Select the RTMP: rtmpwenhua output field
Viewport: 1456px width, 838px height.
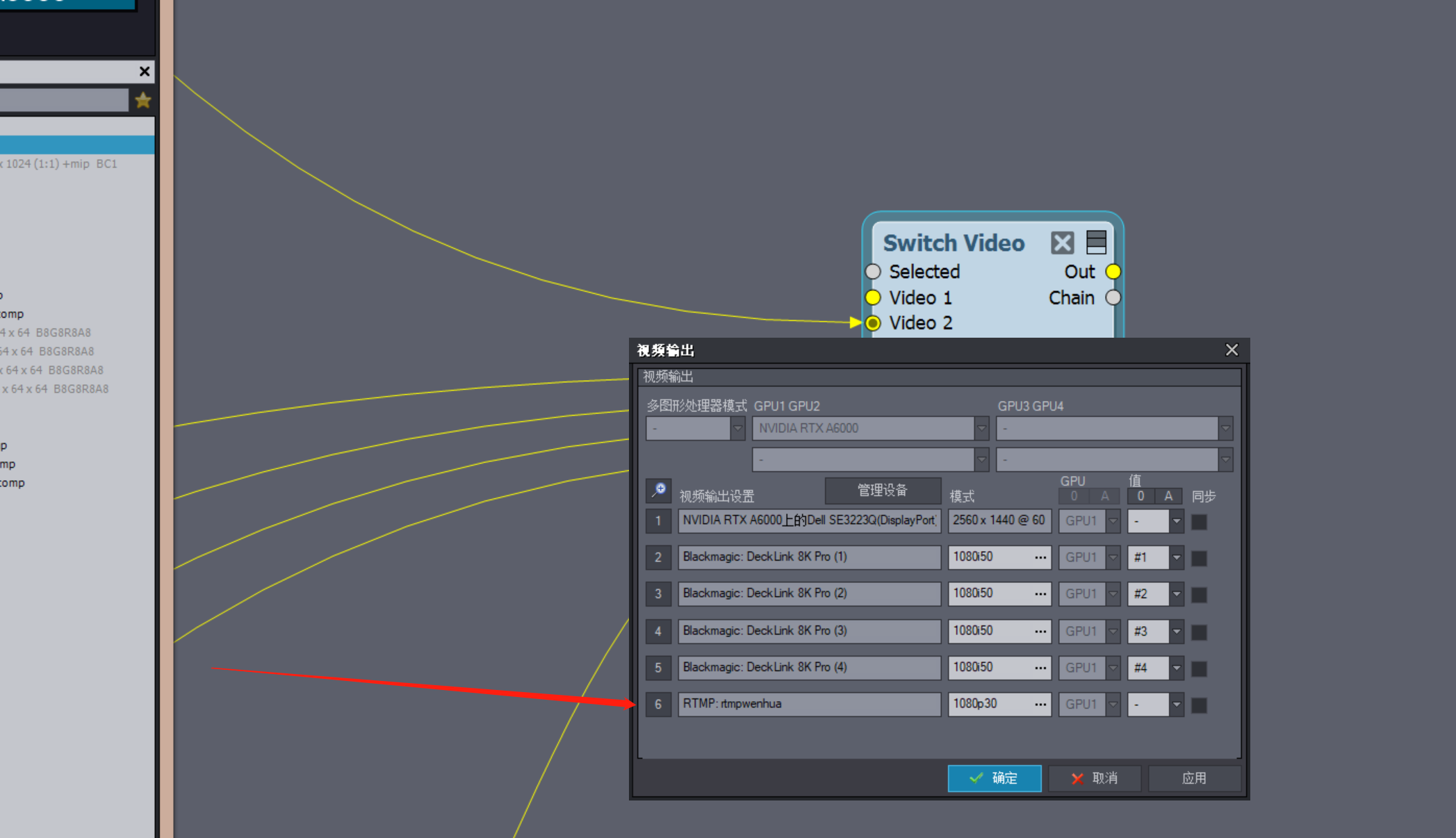(809, 704)
